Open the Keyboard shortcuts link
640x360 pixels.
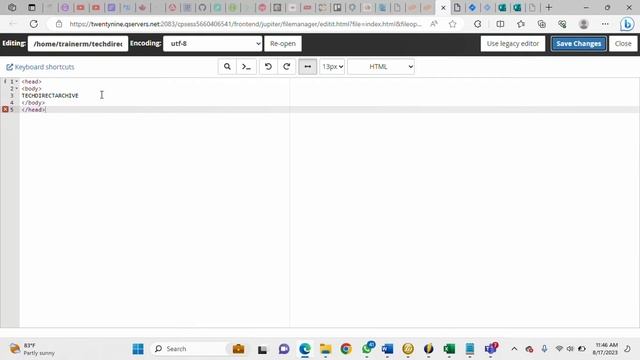click(x=40, y=67)
